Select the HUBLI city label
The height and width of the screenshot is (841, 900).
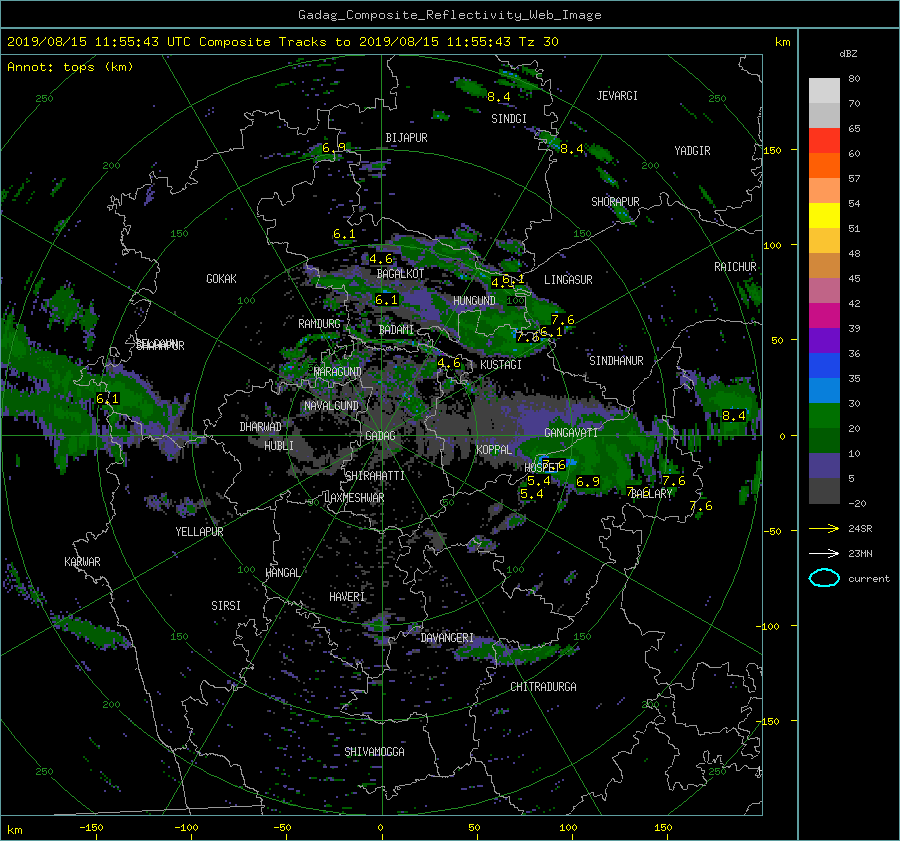click(x=279, y=446)
